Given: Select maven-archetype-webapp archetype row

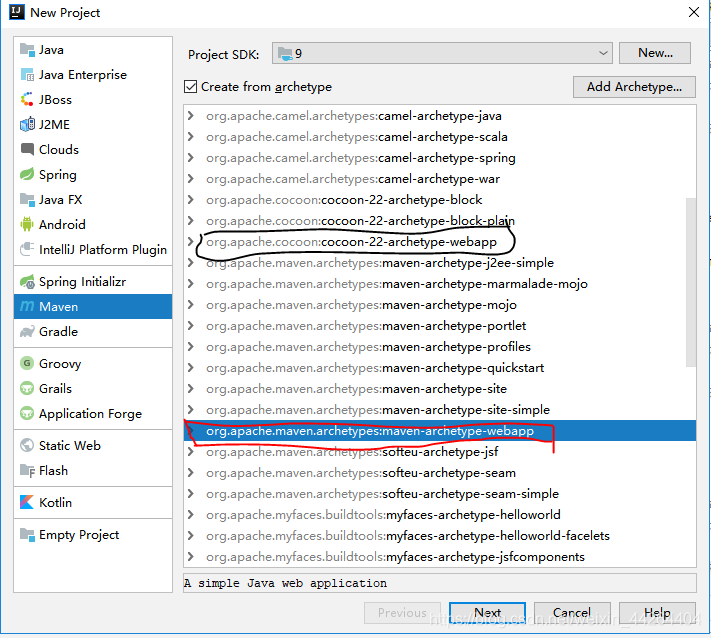Looking at the screenshot, I should click(440, 431).
